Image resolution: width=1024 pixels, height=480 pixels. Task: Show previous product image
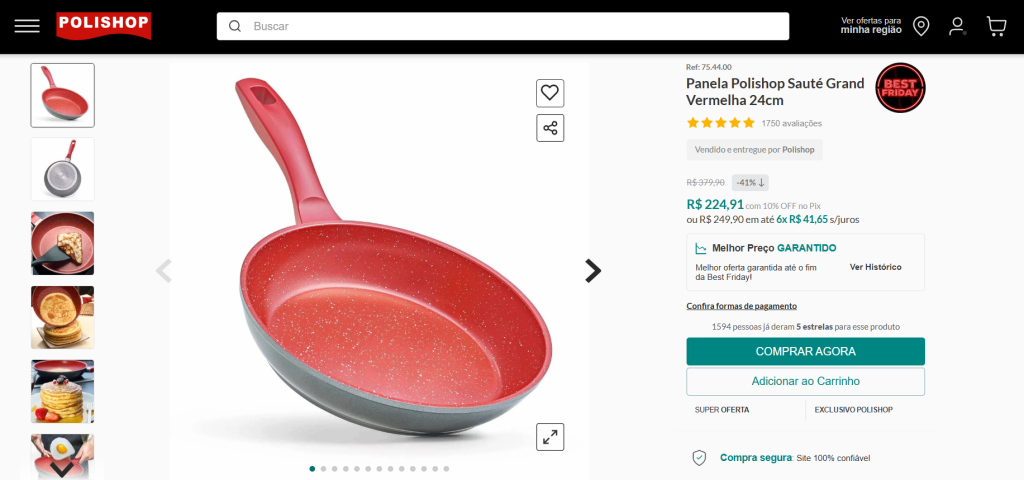point(164,271)
